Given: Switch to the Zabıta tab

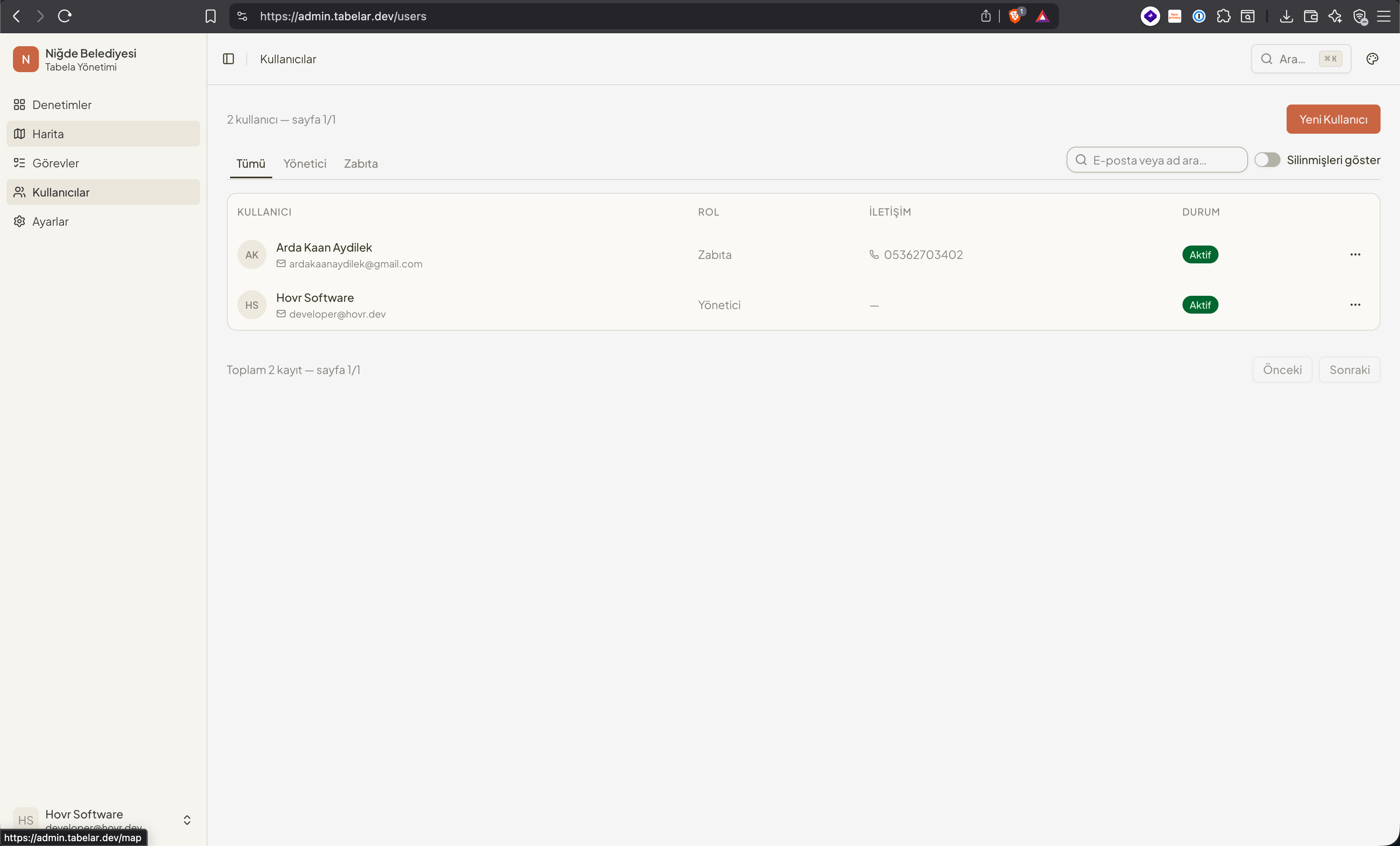Looking at the screenshot, I should (361, 164).
